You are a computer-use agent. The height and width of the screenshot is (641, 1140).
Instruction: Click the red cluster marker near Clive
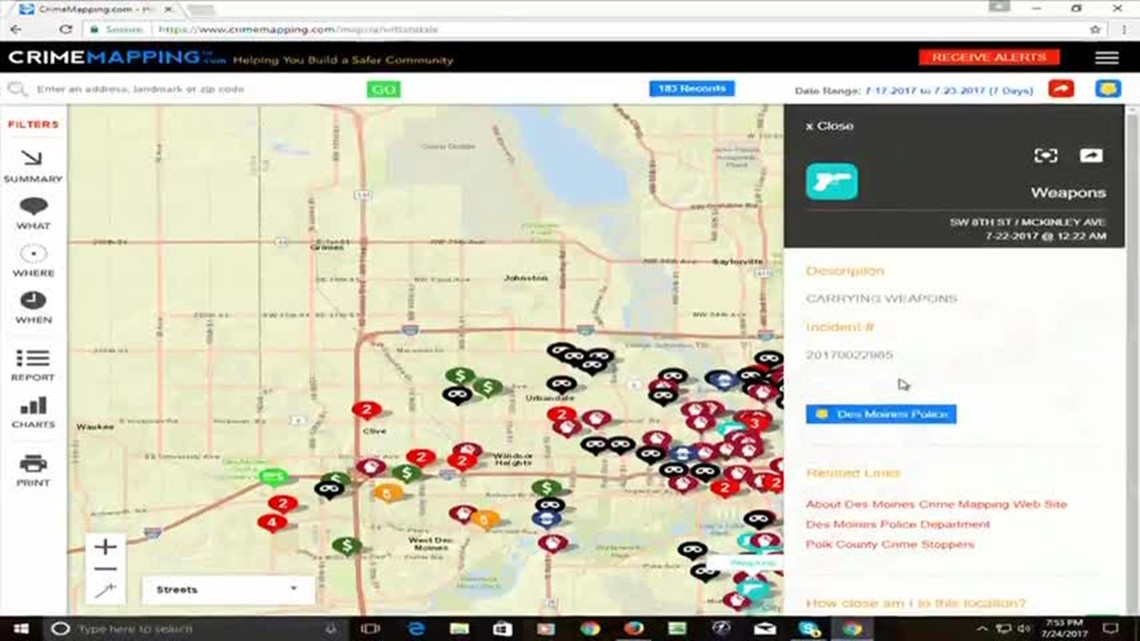[x=366, y=411]
